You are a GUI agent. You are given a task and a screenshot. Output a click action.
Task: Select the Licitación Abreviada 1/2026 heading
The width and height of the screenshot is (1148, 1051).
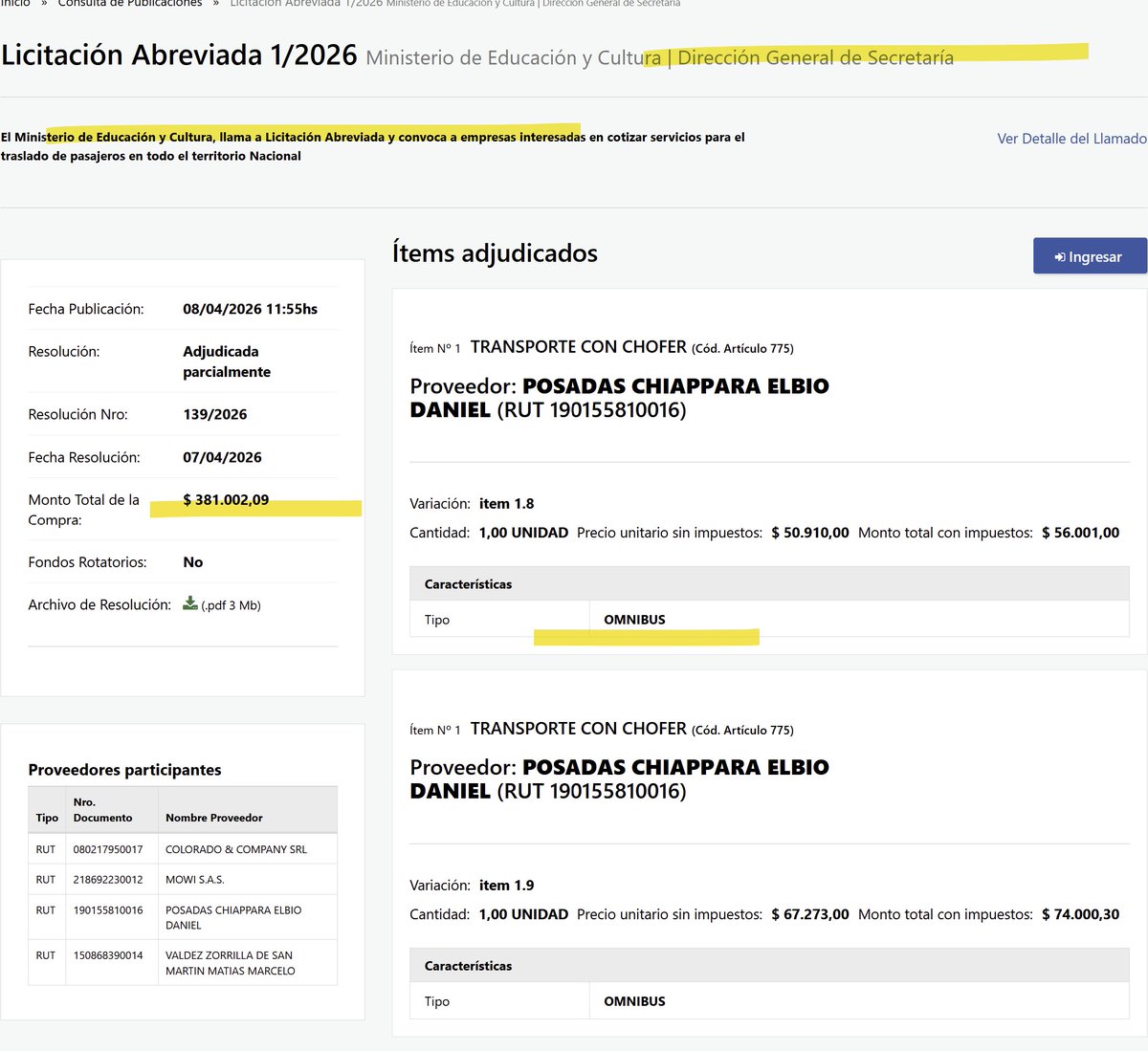click(179, 55)
